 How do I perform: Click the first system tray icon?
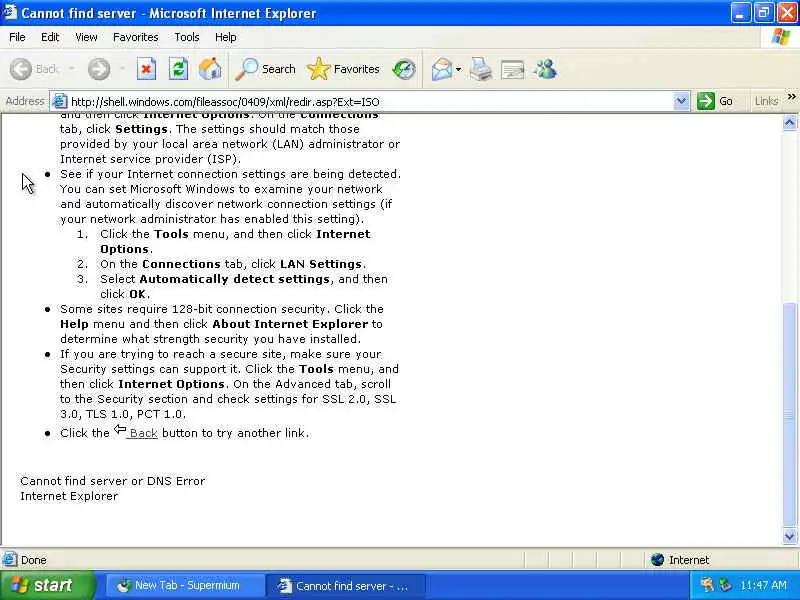(707, 585)
